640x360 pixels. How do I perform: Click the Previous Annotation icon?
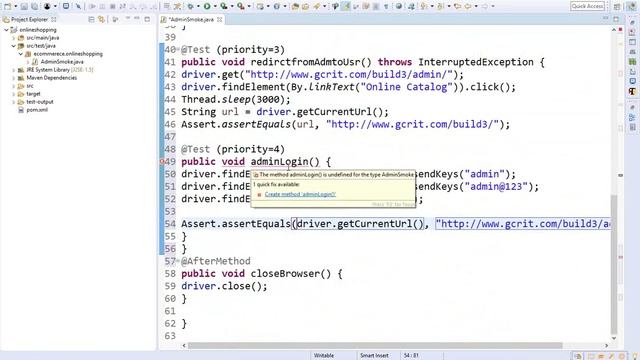point(440,6)
